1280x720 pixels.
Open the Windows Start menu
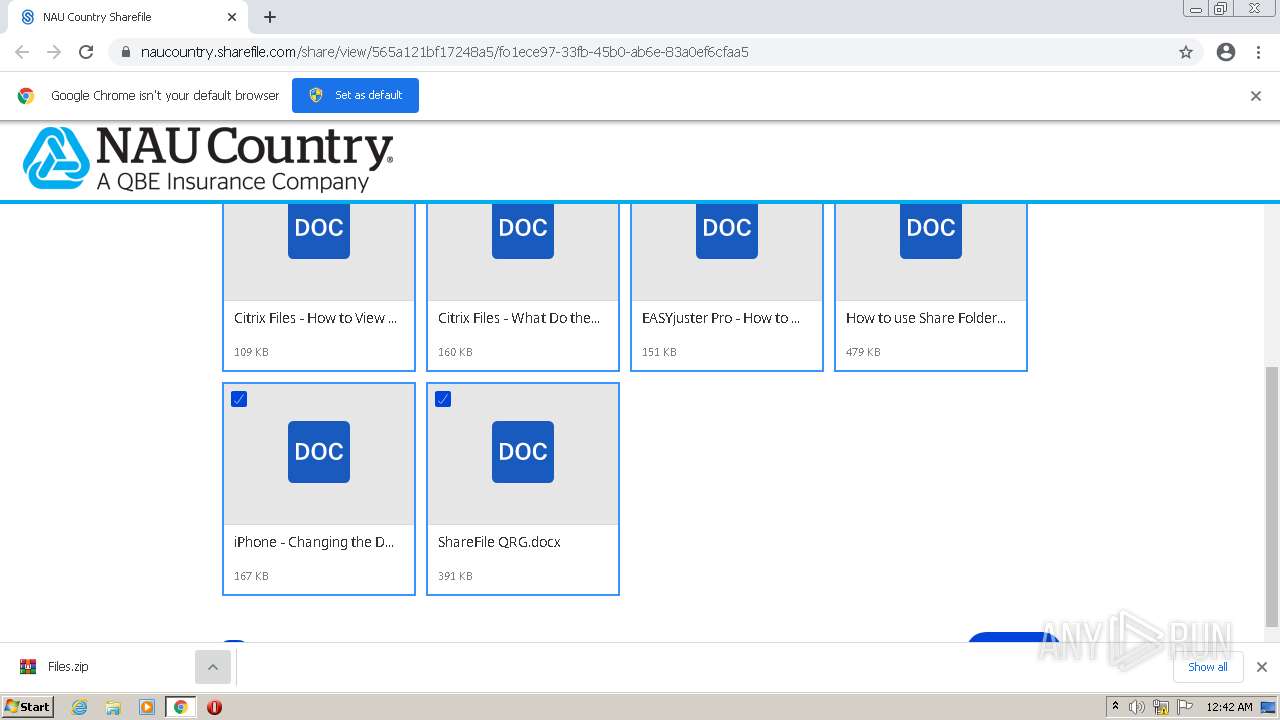tap(27, 707)
